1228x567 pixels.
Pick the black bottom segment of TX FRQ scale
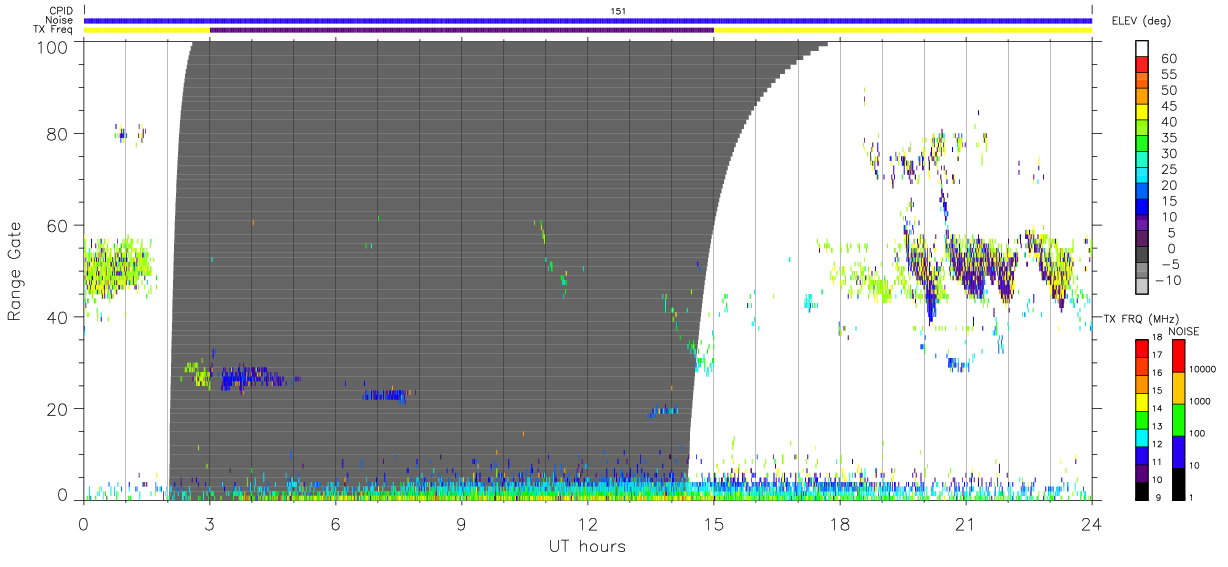click(1142, 491)
